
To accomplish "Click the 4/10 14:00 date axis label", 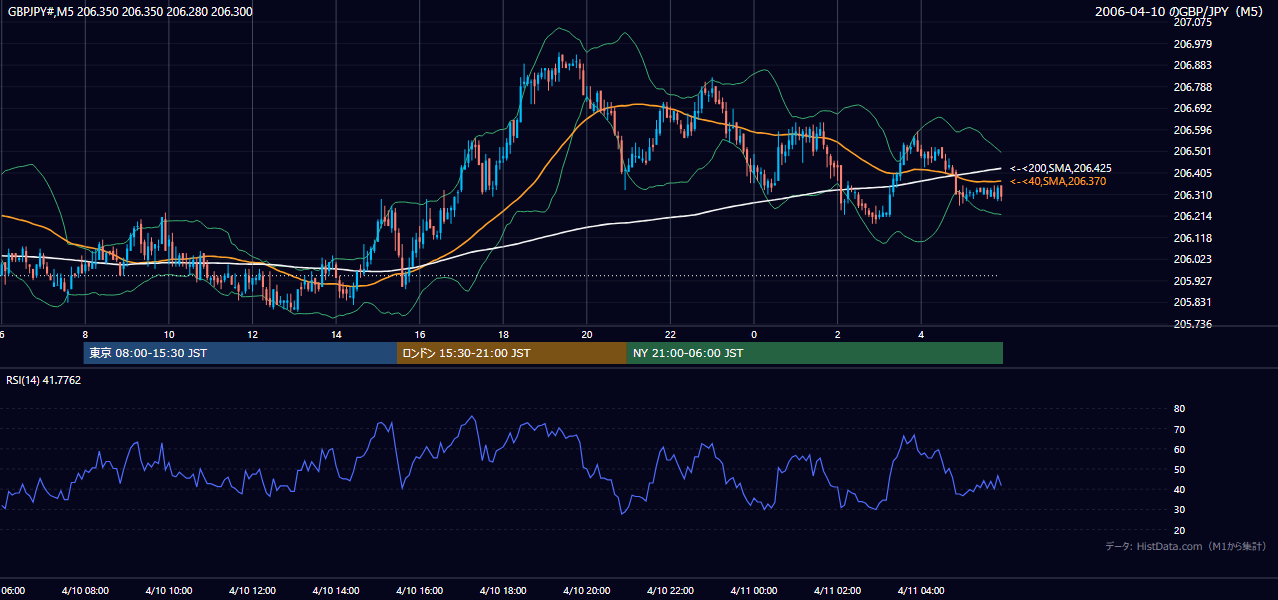I will click(336, 591).
